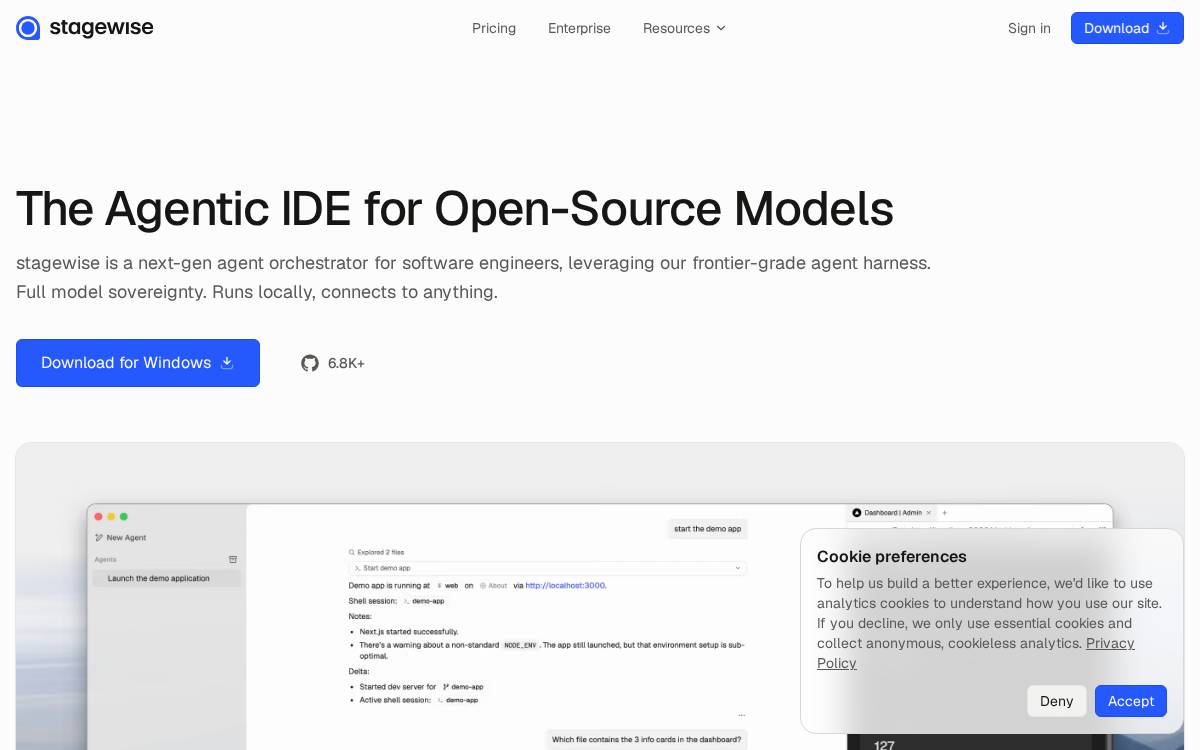Expand the 'Start demo app' row

(x=547, y=568)
